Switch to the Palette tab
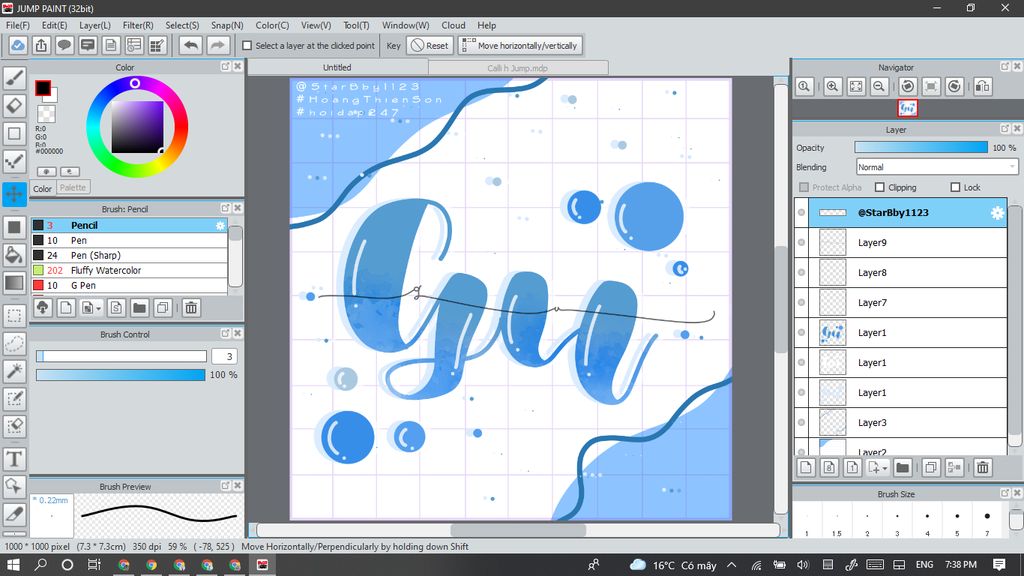 [x=72, y=187]
